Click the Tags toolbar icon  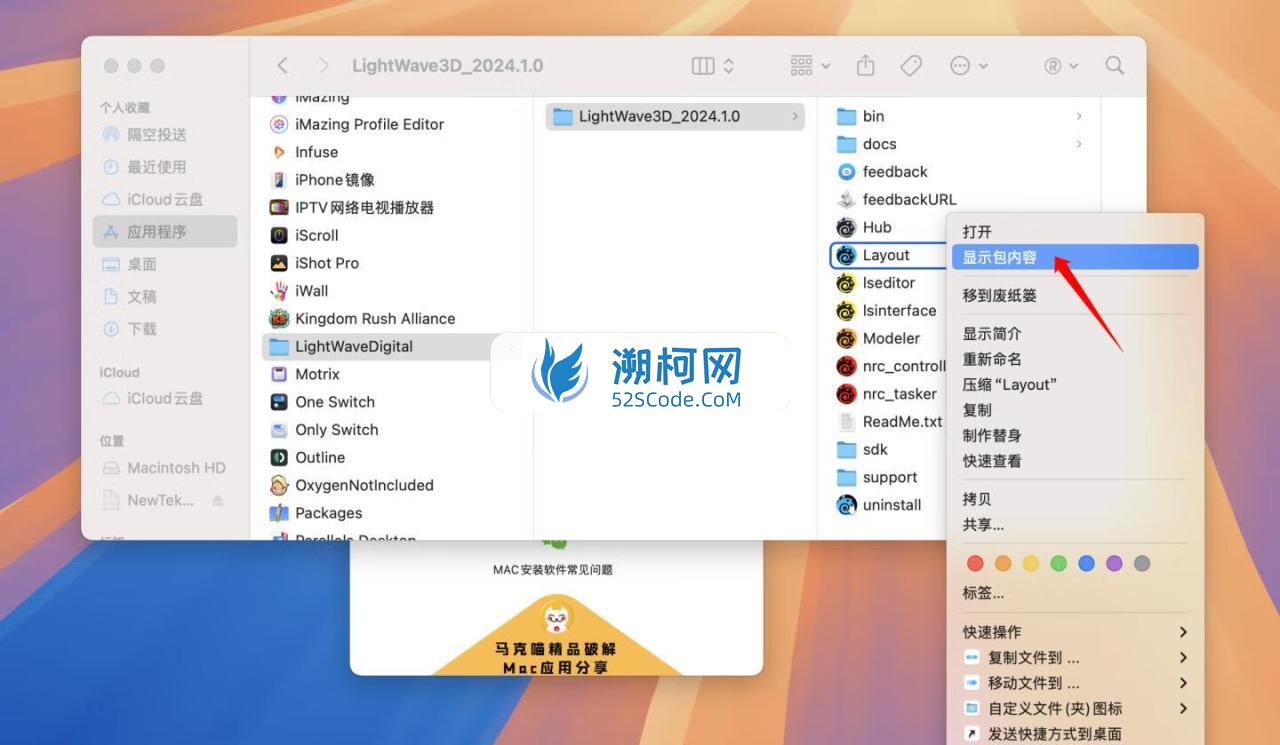point(911,66)
